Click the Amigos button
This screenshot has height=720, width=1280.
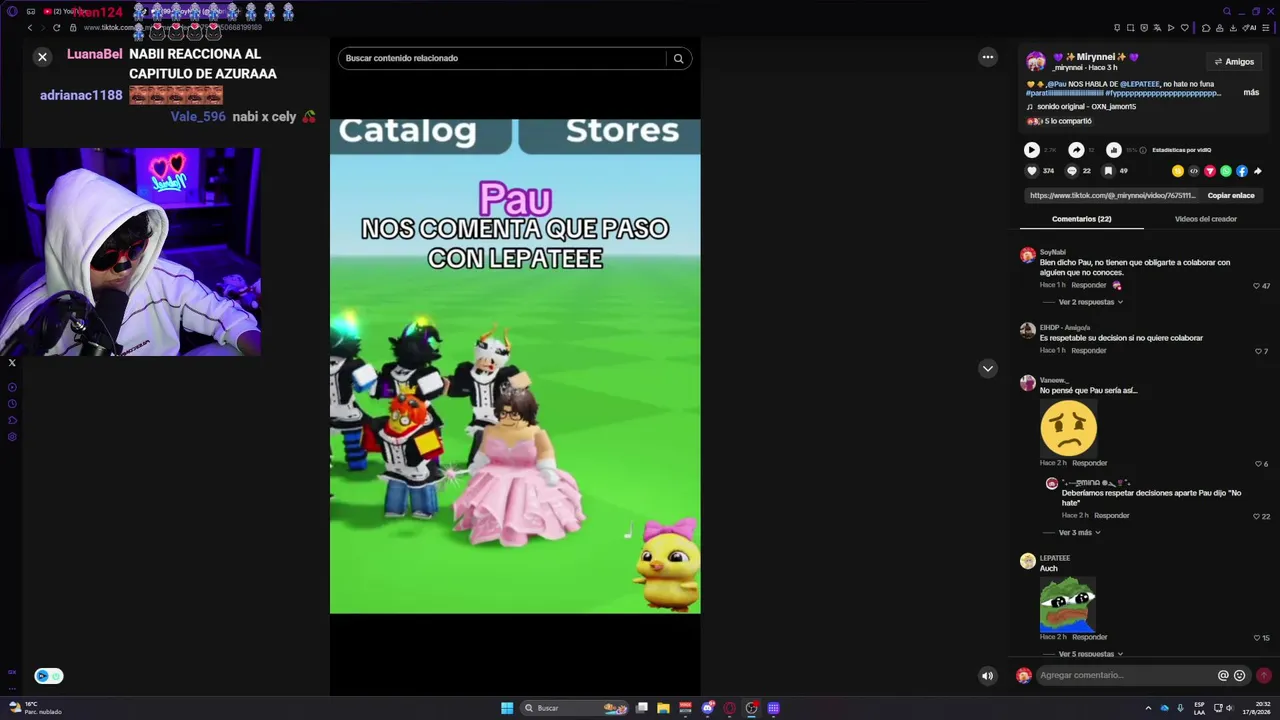coord(1234,62)
